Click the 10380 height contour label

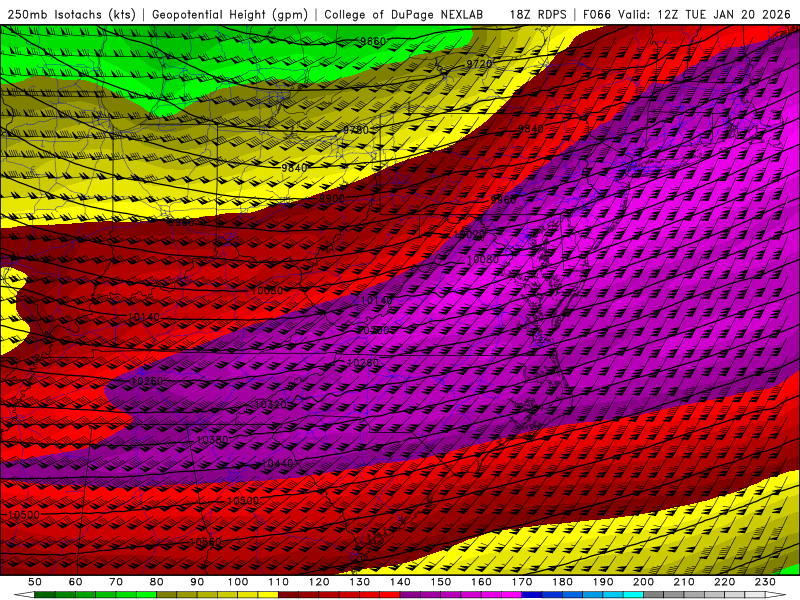tap(212, 439)
